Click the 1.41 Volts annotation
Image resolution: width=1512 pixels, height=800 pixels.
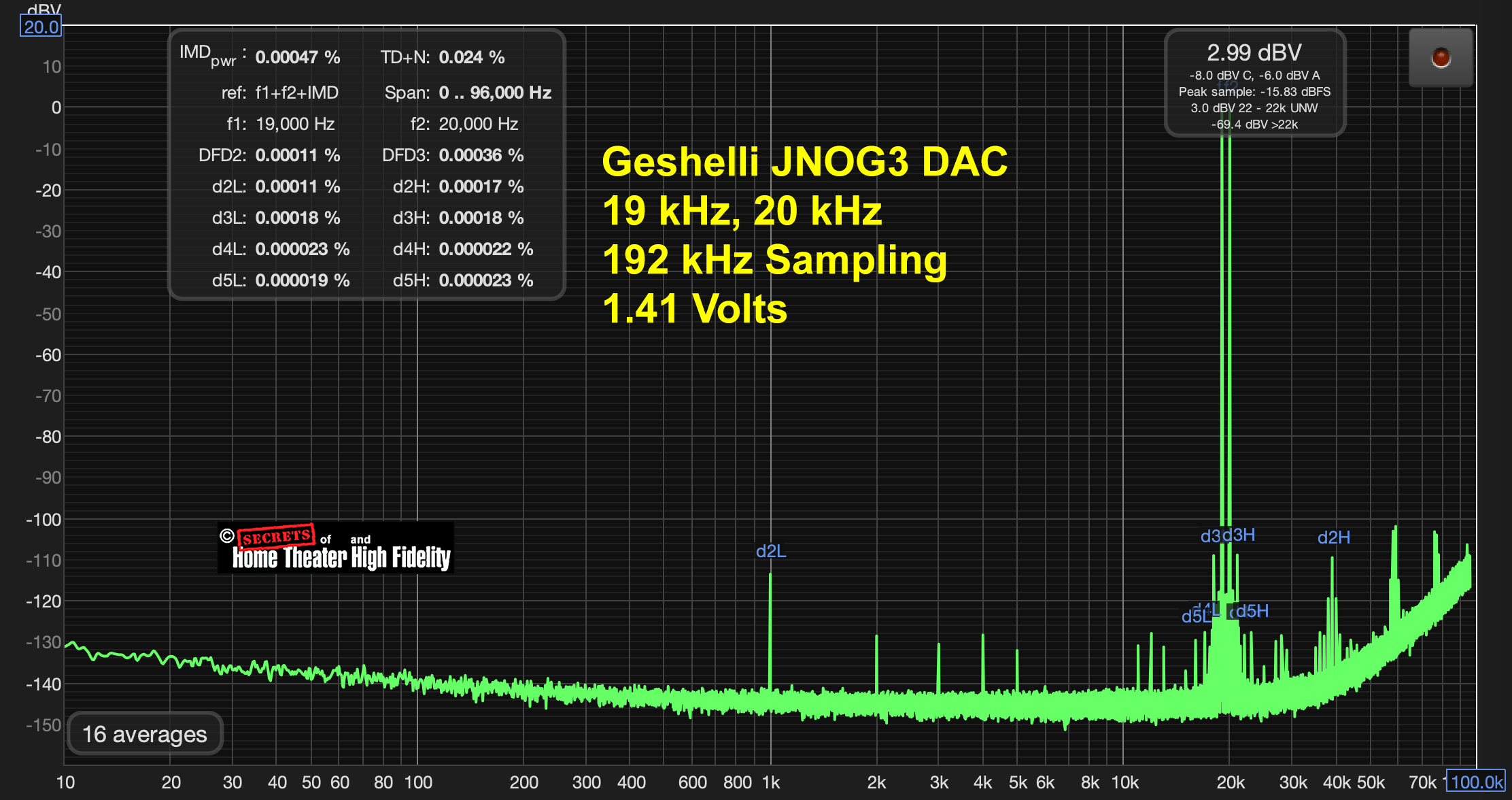(x=694, y=309)
